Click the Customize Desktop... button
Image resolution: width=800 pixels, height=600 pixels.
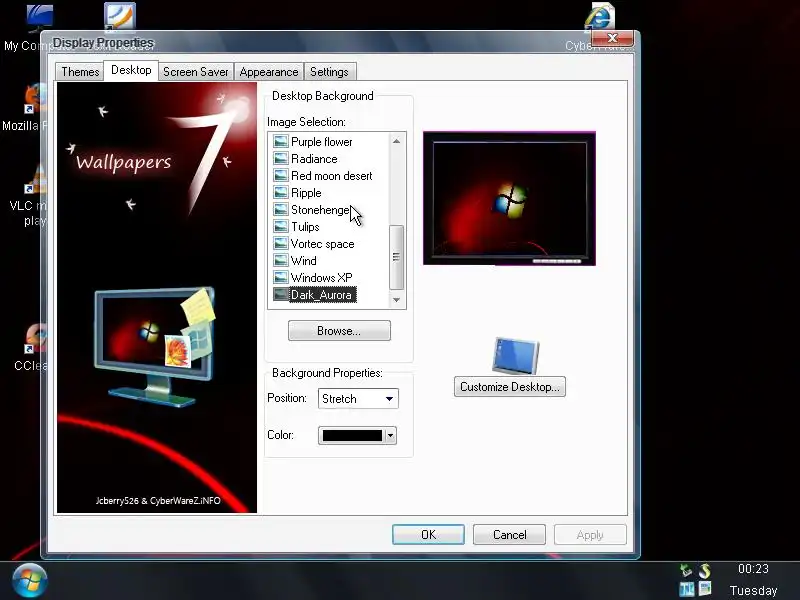click(510, 387)
